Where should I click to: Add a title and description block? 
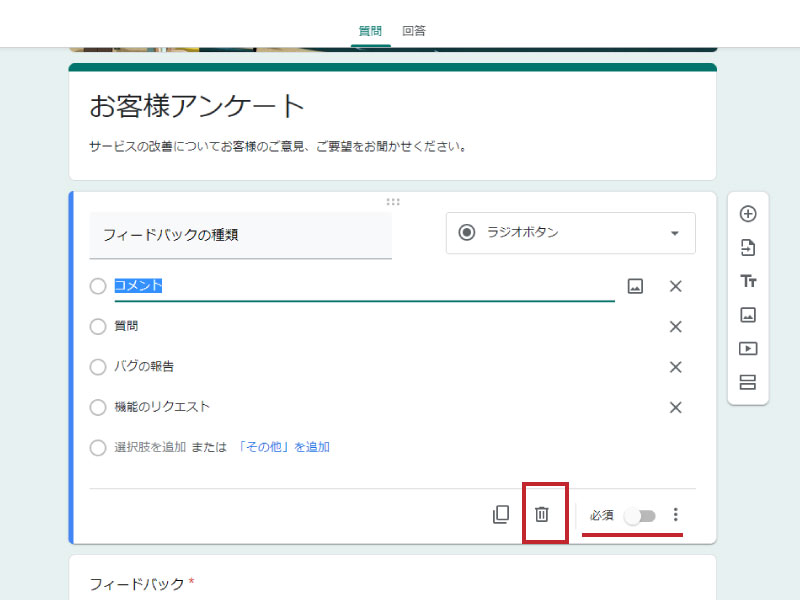748,281
